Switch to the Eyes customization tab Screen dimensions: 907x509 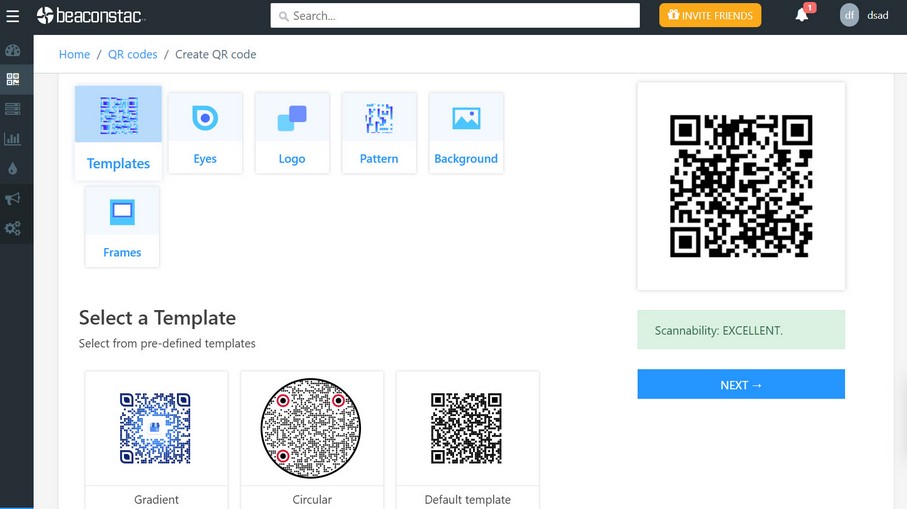pyautogui.click(x=205, y=133)
